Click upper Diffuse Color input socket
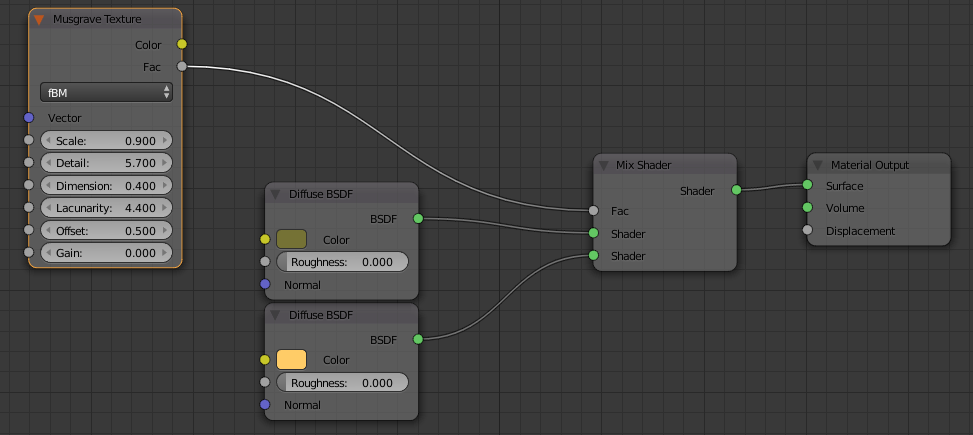 tap(265, 240)
